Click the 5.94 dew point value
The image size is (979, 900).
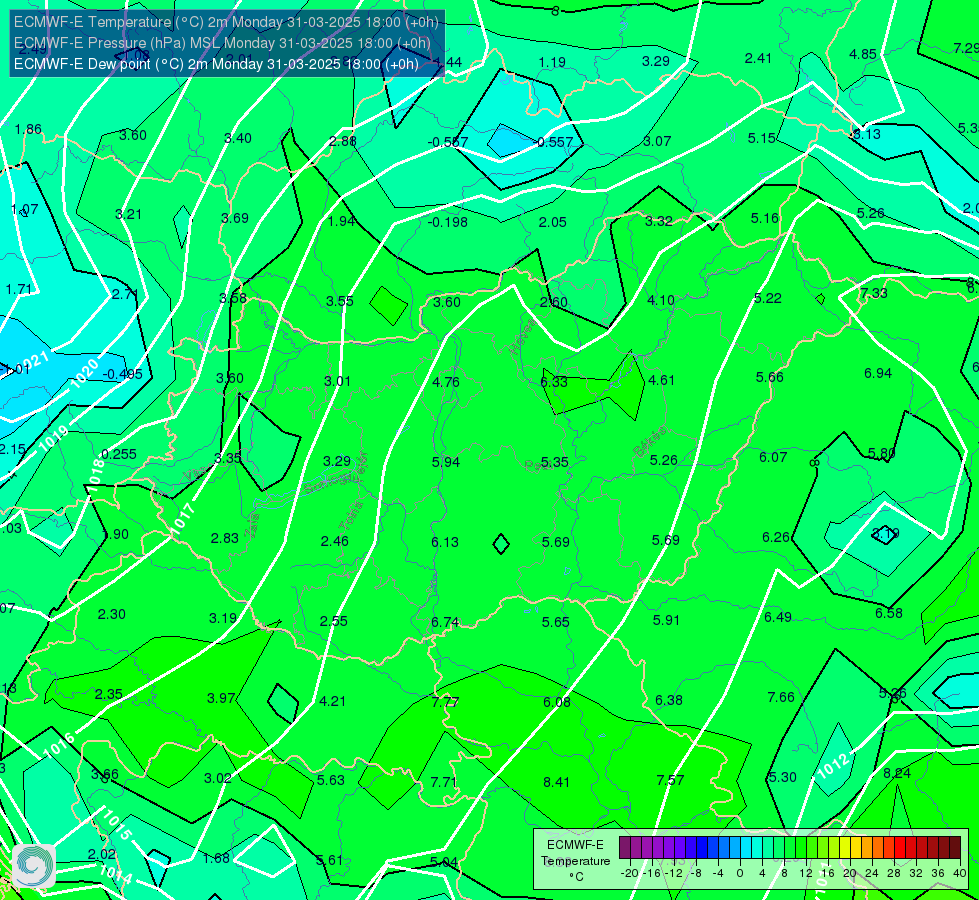point(446,462)
